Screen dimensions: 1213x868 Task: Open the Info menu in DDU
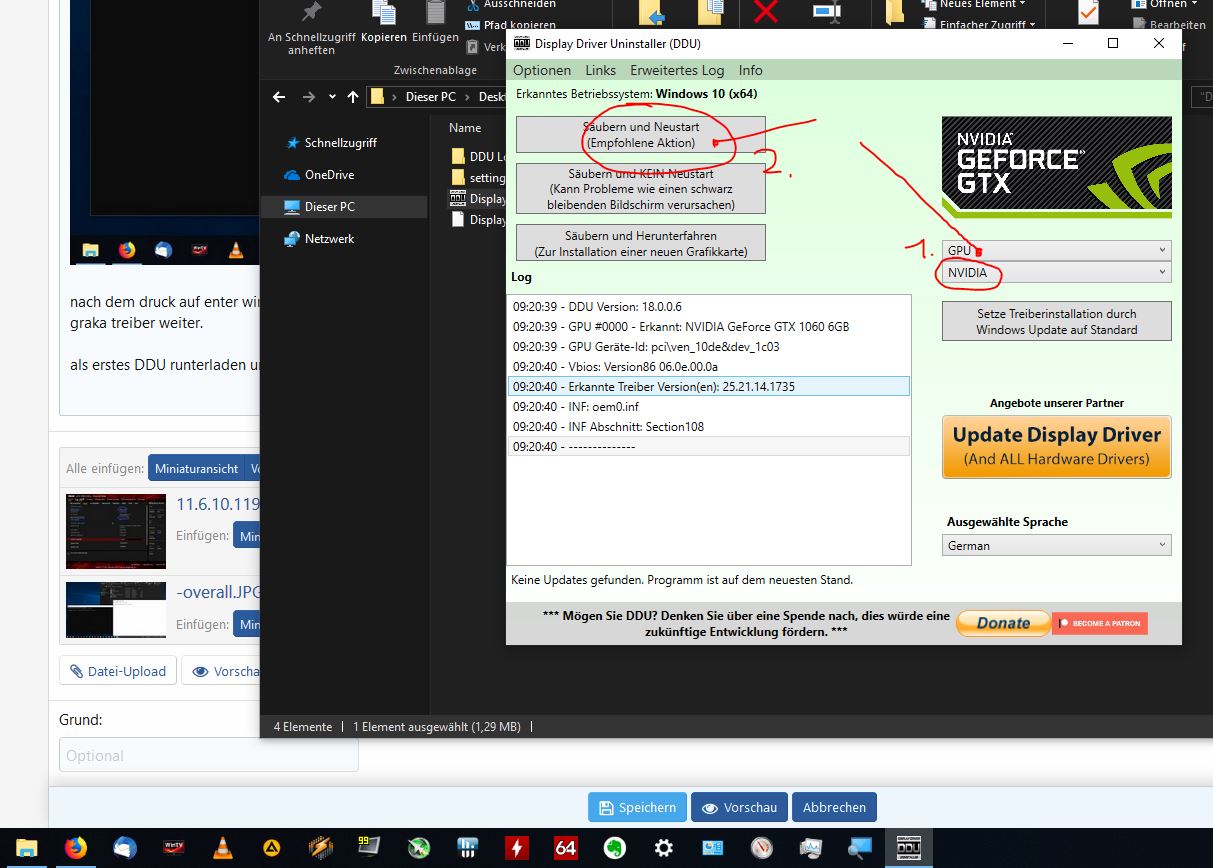[750, 70]
